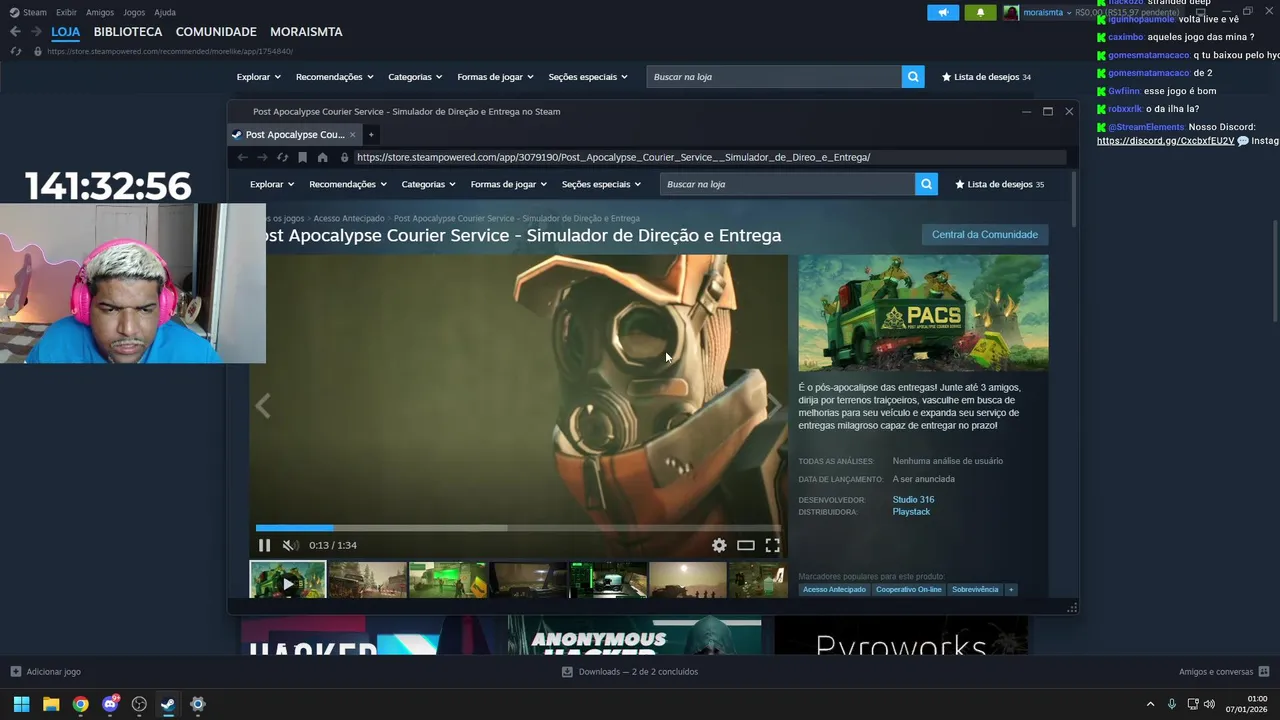Screen dimensions: 1280x720
Task: Expand Formas de jogar dropdown in the popup window
Action: pos(509,184)
